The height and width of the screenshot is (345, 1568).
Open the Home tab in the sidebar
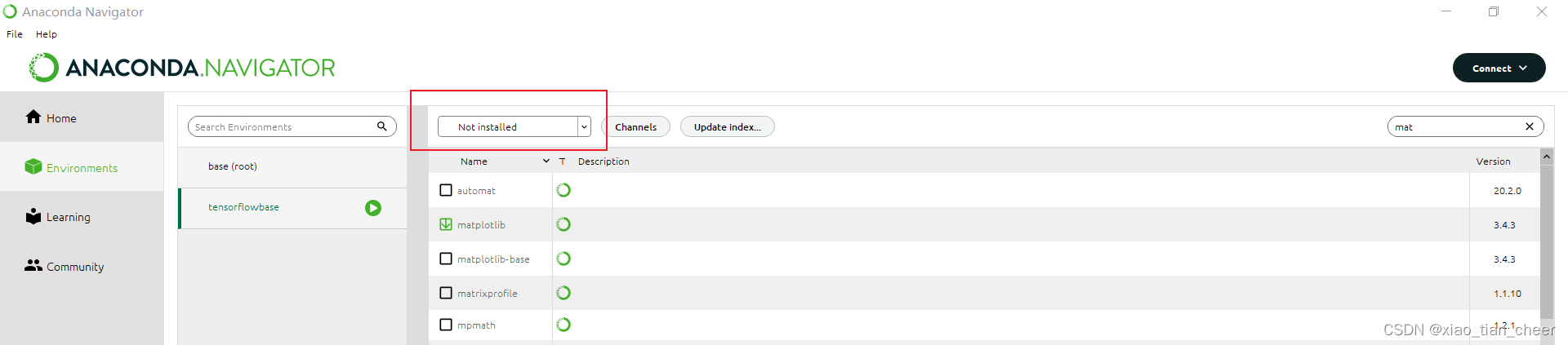coord(82,117)
